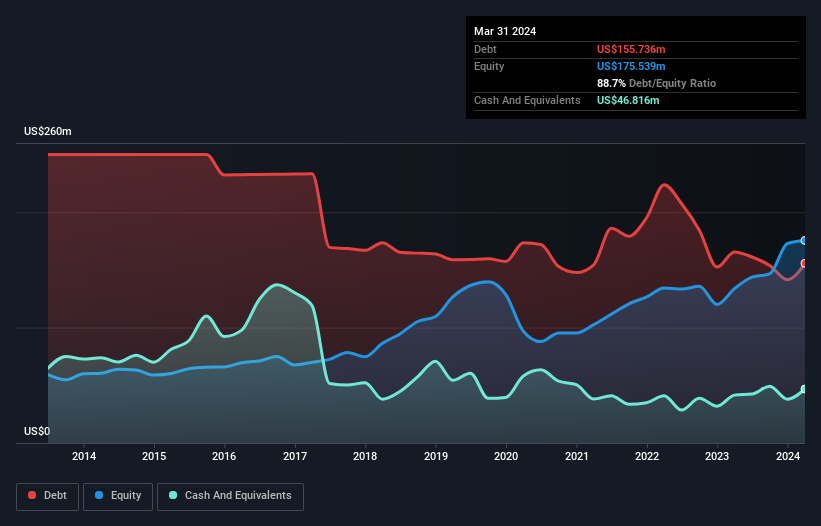The image size is (821, 526).
Task: Click the 88.7% Debt/Equity Ratio text
Action: (x=656, y=83)
